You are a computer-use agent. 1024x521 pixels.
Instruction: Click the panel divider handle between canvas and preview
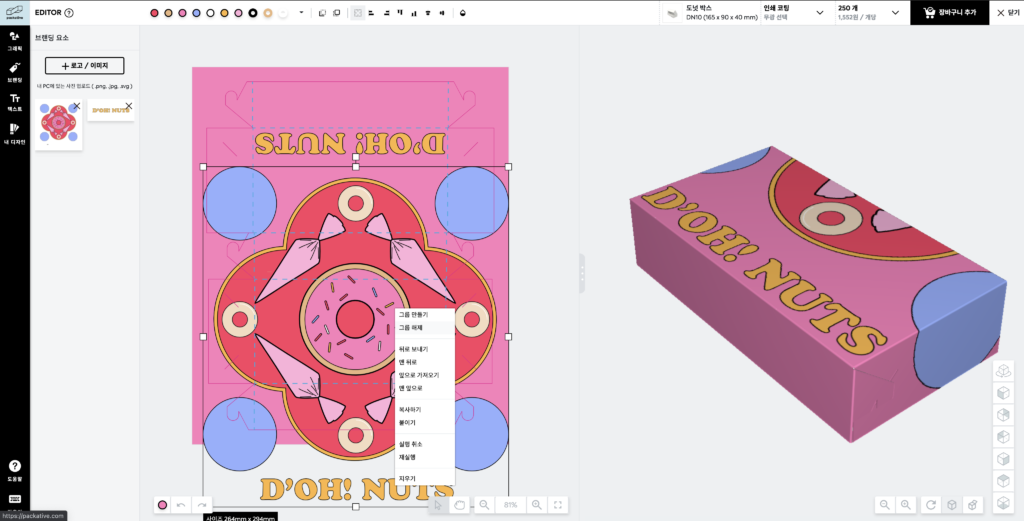click(x=582, y=273)
